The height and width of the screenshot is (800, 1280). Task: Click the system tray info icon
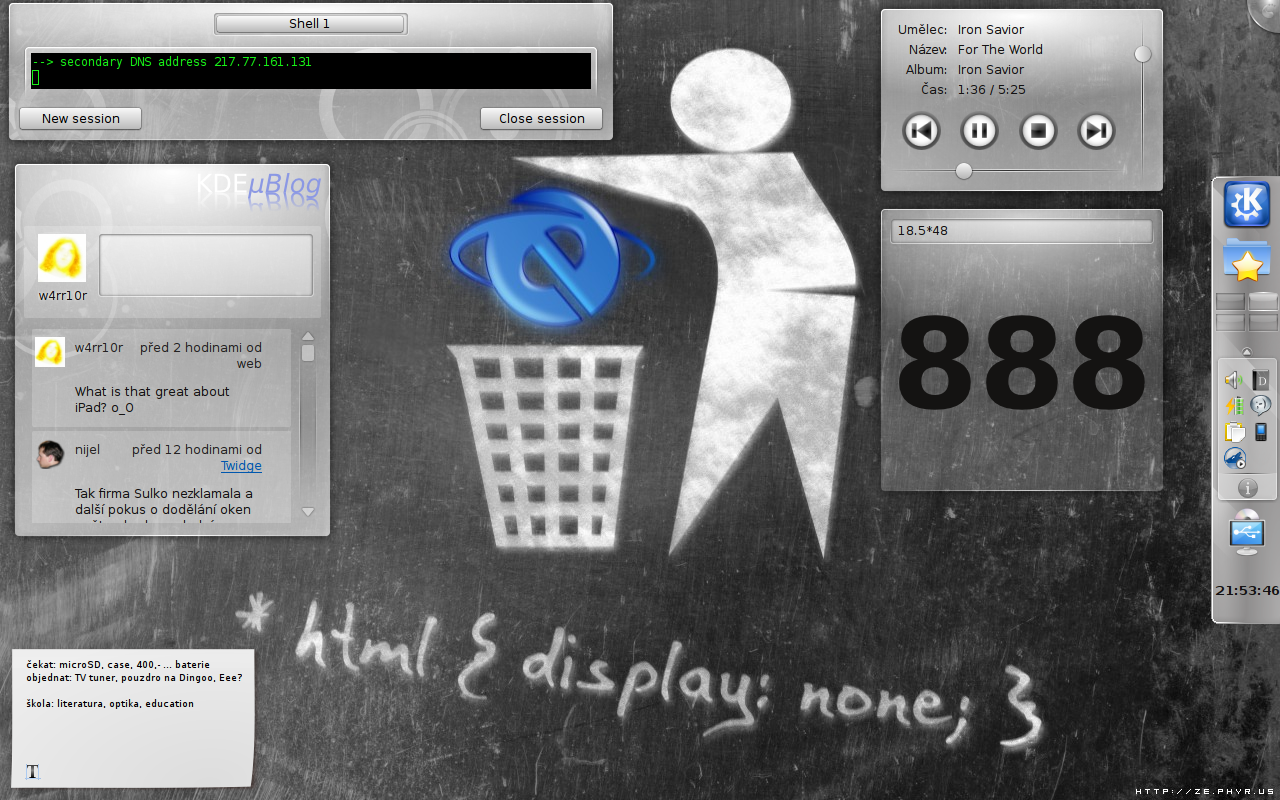coord(1247,488)
